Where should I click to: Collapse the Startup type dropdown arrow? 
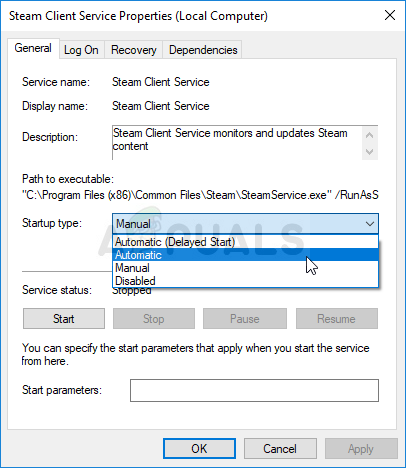pyautogui.click(x=370, y=224)
